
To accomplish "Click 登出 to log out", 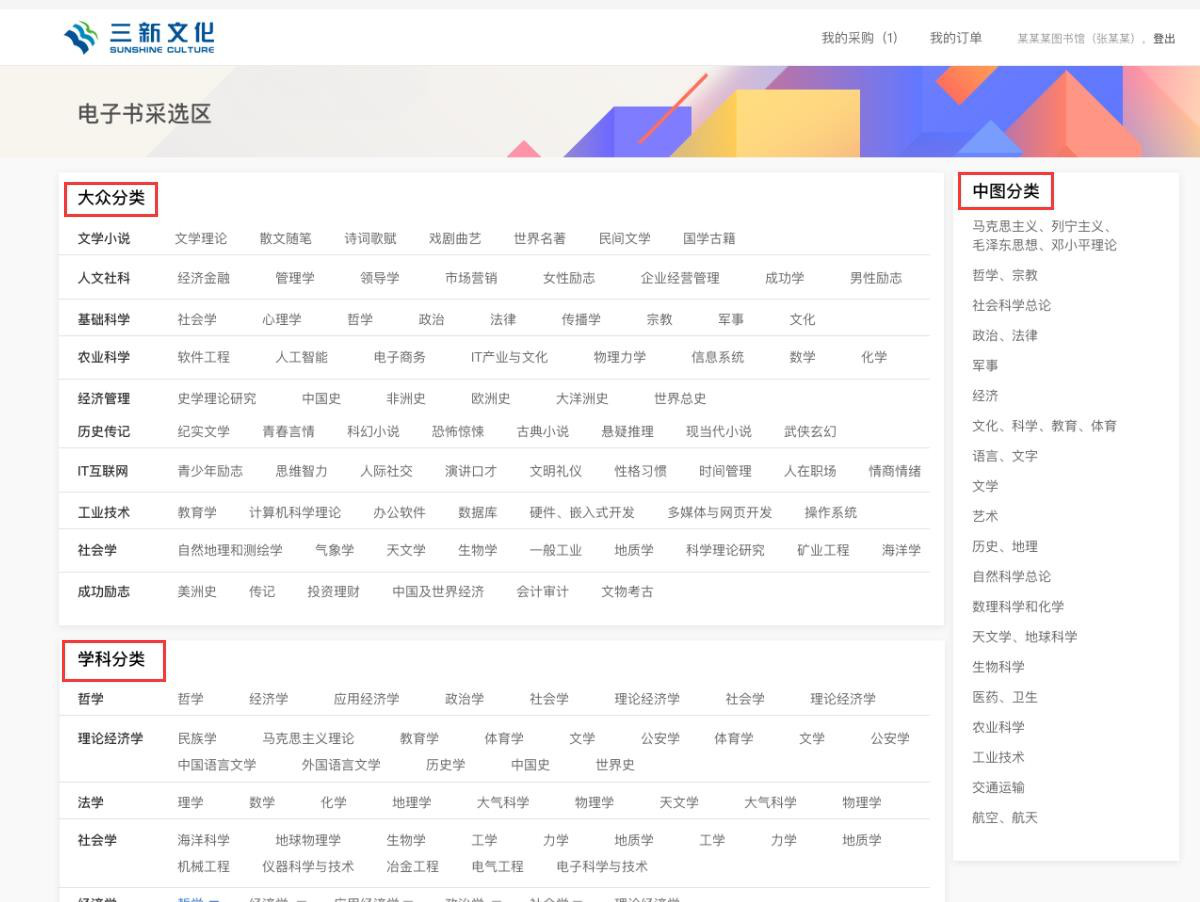I will pos(1164,39).
